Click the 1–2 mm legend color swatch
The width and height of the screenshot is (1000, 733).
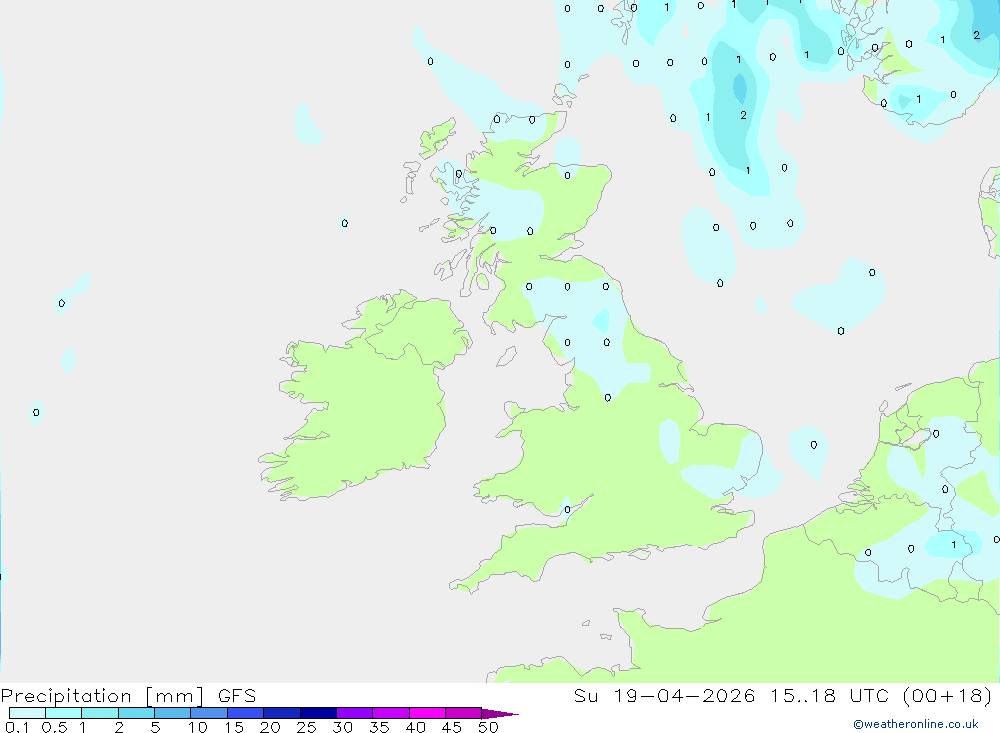100,713
